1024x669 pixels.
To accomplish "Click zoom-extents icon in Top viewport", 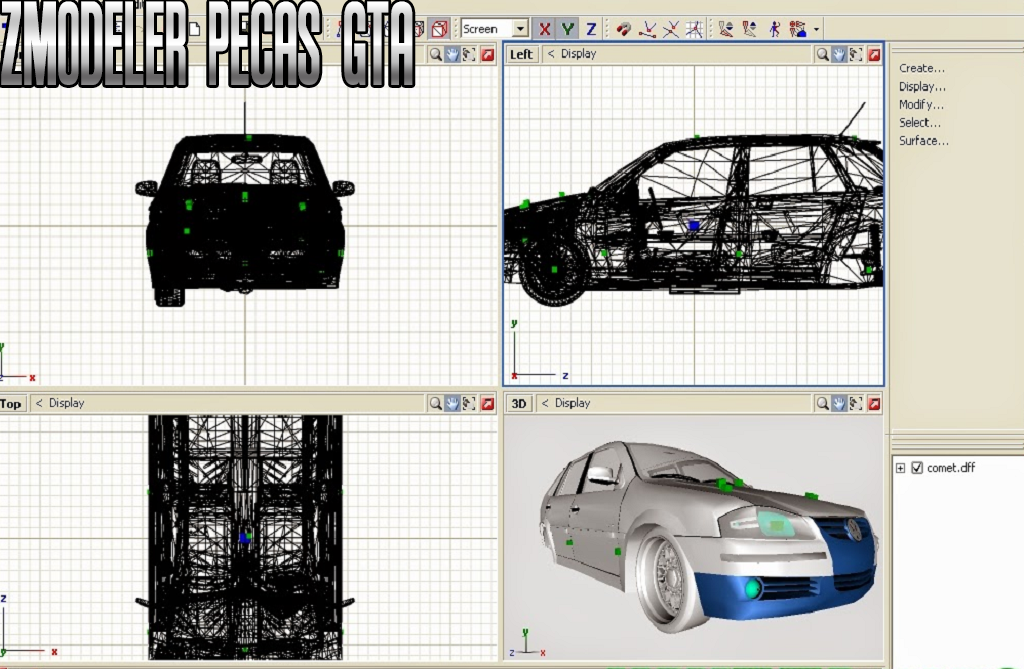I will click(469, 404).
